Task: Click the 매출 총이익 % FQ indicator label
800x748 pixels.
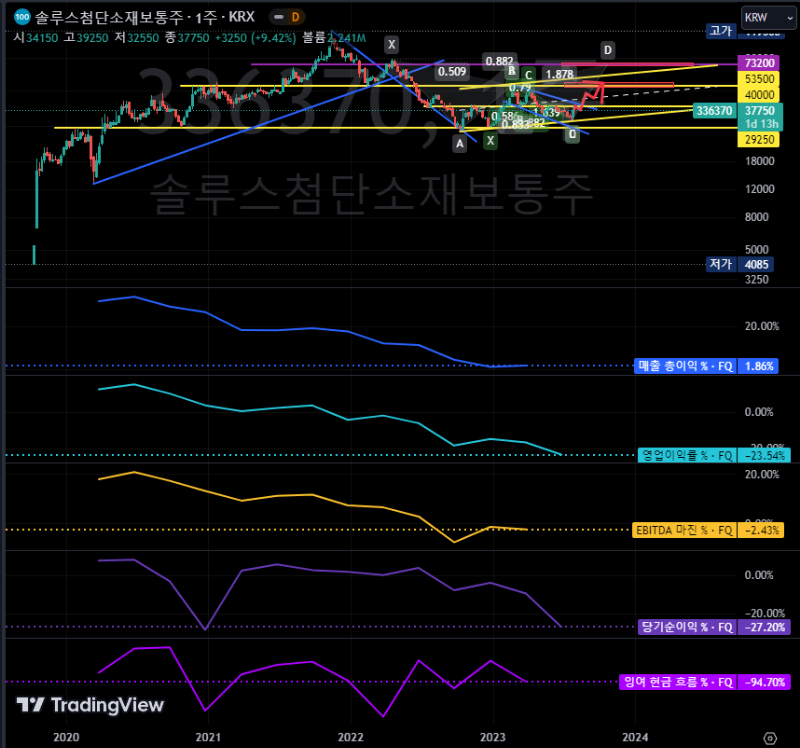Action: (x=685, y=366)
